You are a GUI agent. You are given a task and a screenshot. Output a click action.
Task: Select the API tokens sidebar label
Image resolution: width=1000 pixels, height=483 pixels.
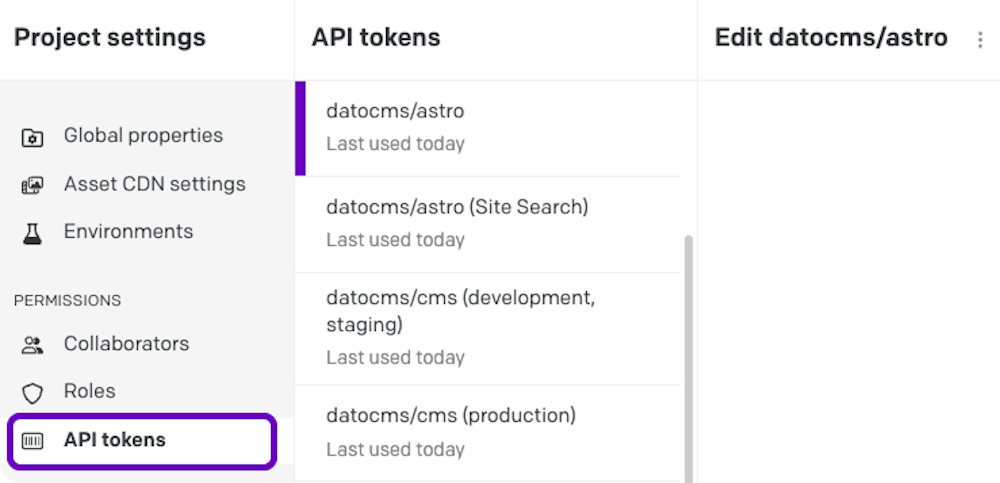pyautogui.click(x=114, y=439)
